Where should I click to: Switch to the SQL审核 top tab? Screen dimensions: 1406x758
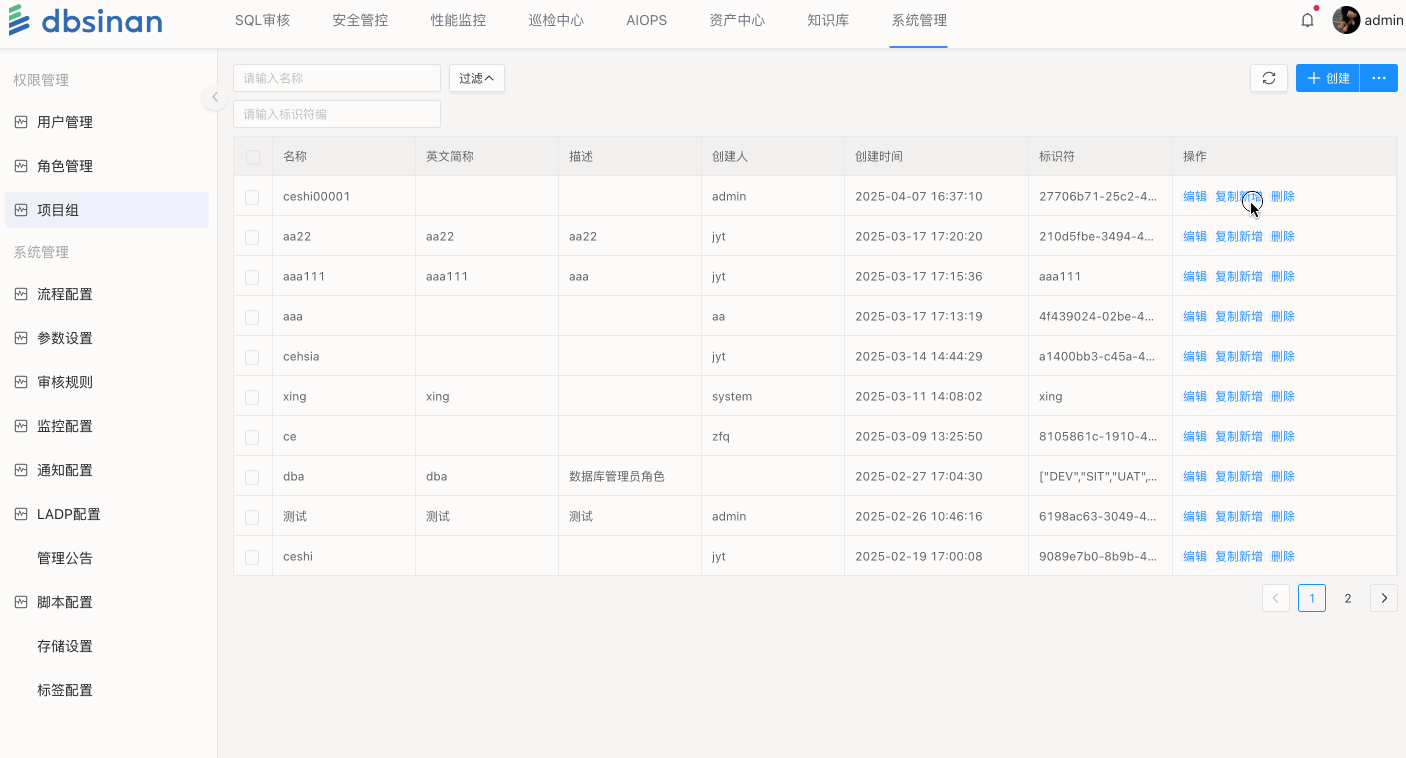click(262, 21)
